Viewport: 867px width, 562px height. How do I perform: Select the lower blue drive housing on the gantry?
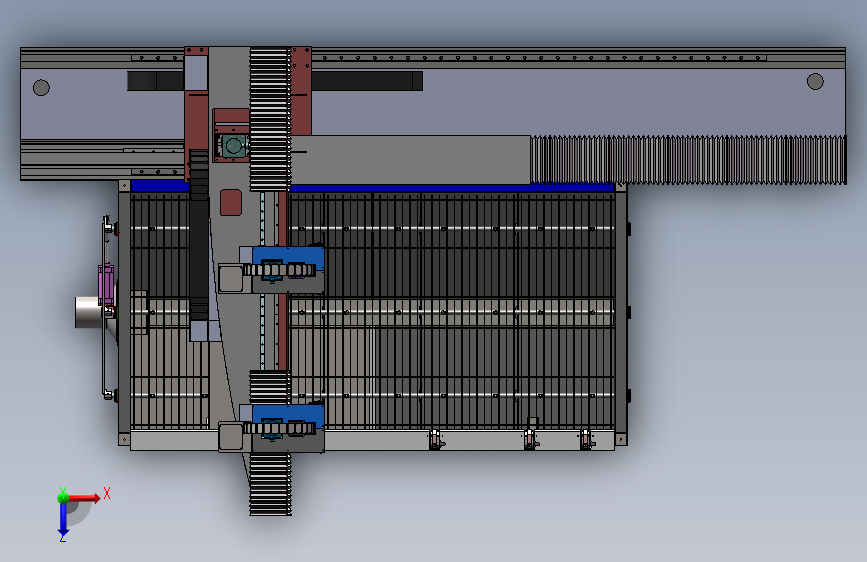click(288, 415)
